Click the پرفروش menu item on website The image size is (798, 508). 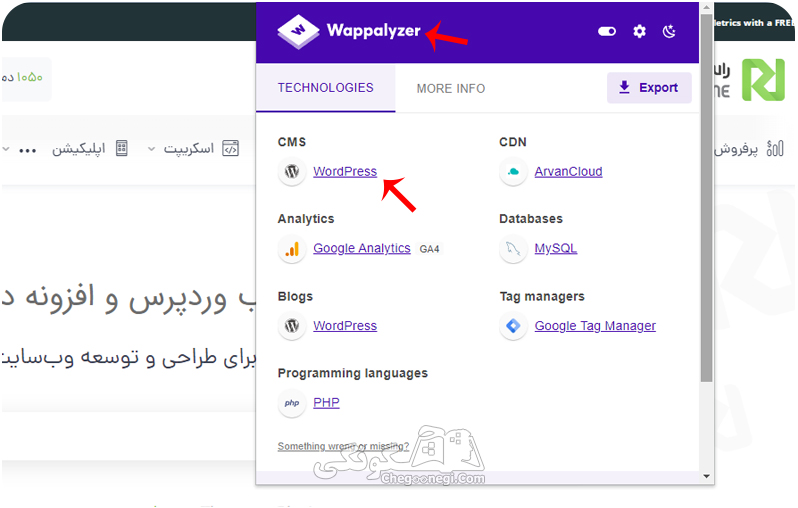tap(736, 149)
